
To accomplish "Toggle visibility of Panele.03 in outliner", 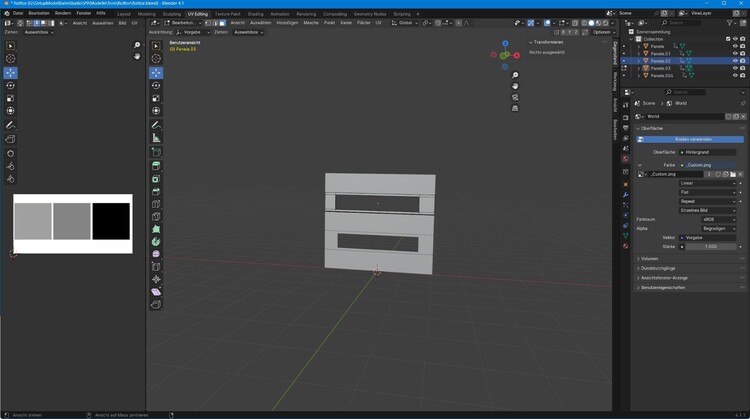I will [735, 68].
